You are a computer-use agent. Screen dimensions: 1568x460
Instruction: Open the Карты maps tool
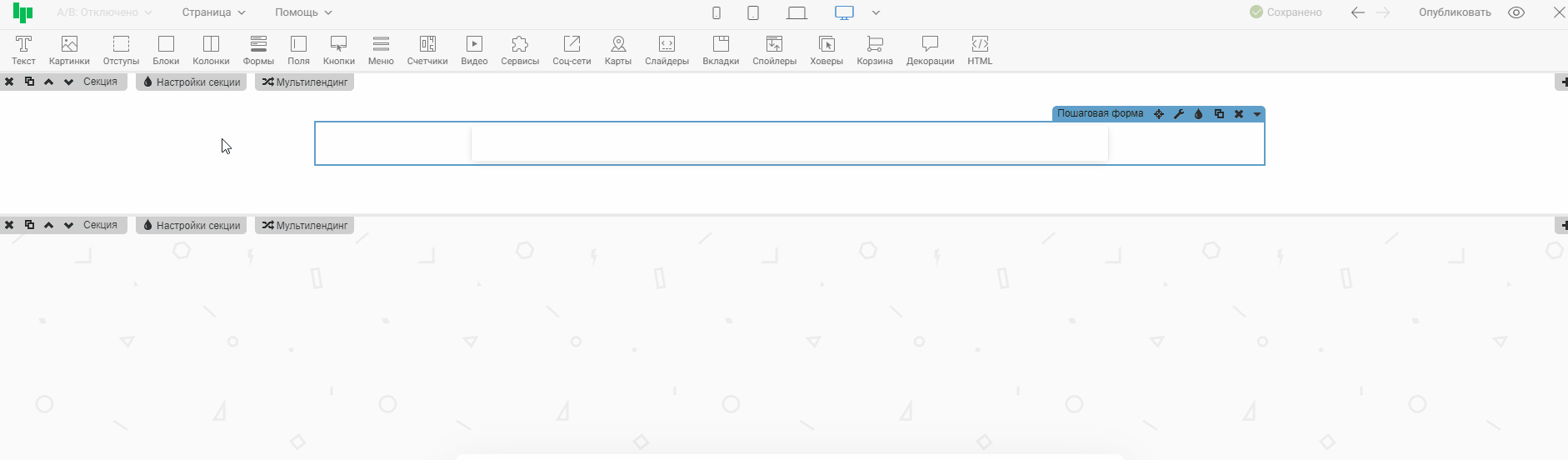pyautogui.click(x=617, y=50)
